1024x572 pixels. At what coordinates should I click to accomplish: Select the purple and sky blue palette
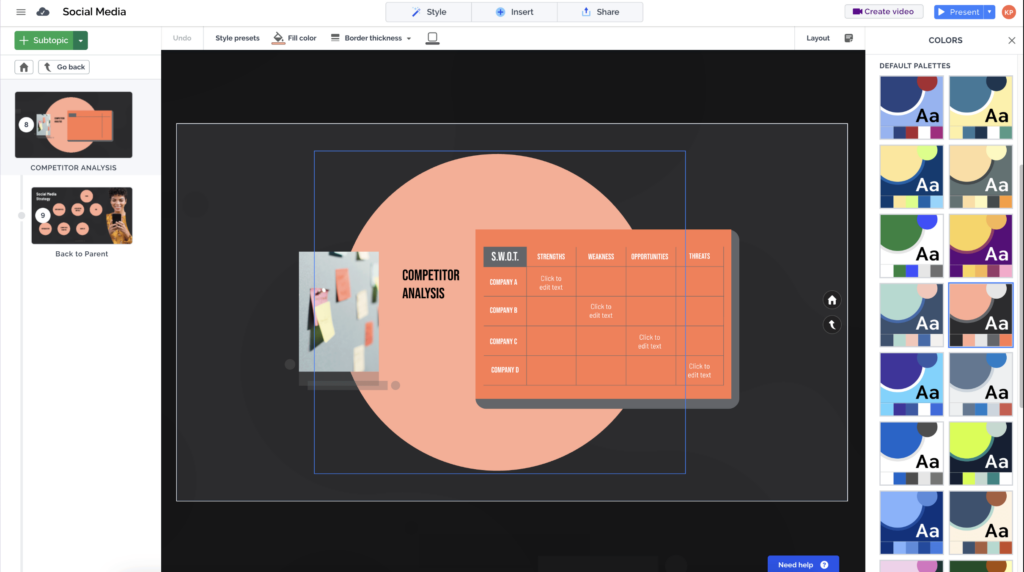[x=911, y=384]
